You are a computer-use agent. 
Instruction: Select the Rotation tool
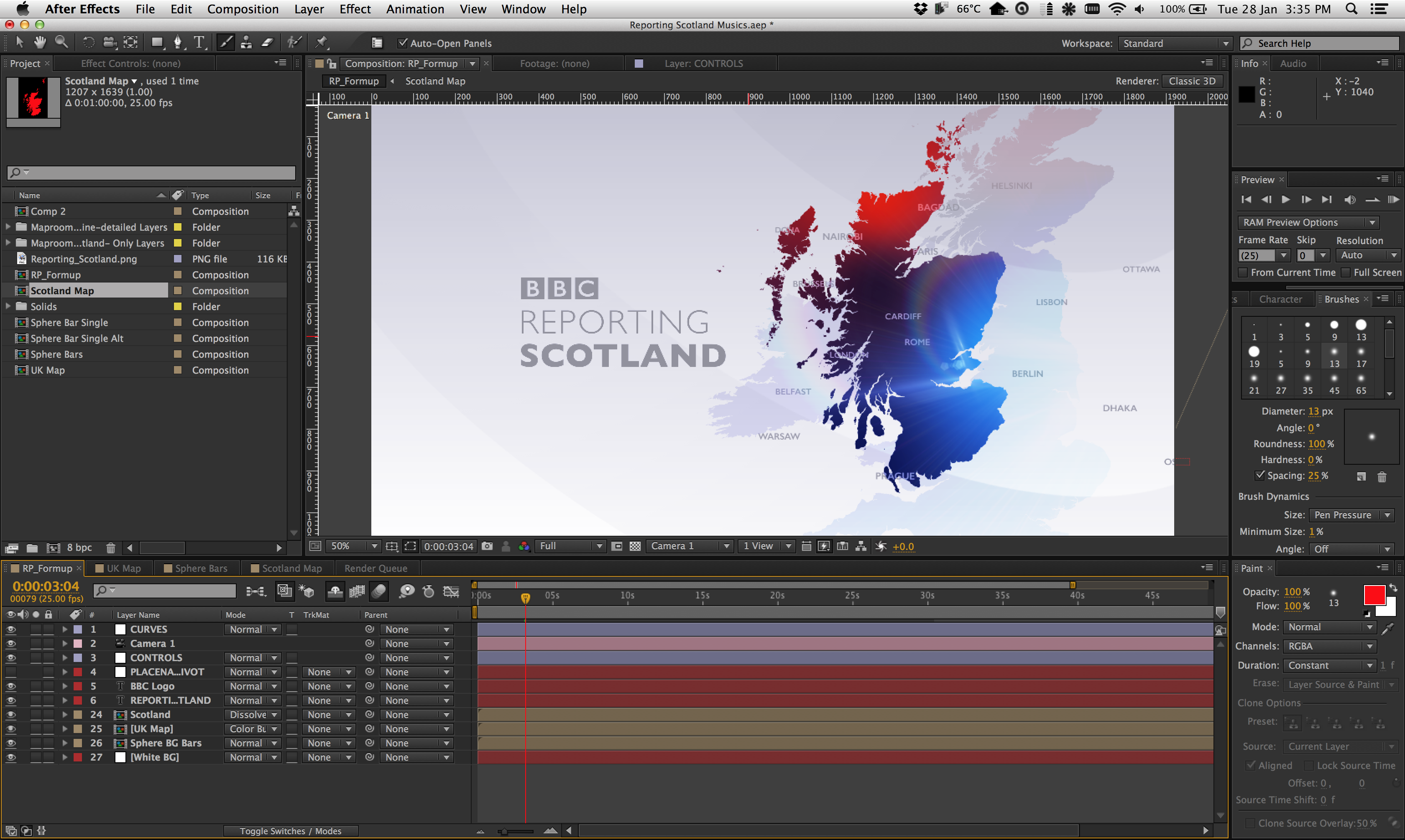click(x=88, y=43)
